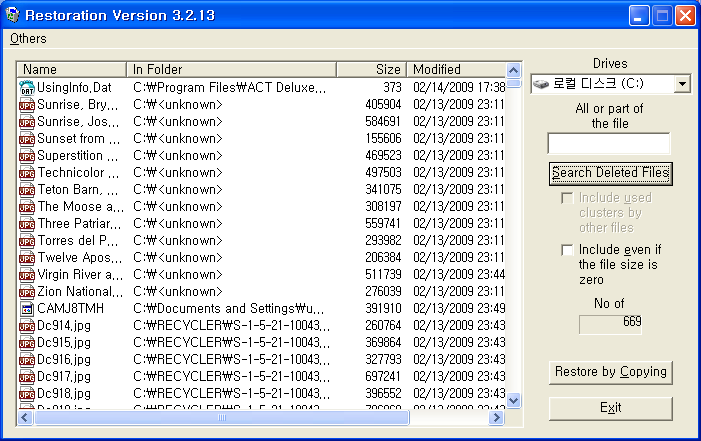This screenshot has width=701, height=441.
Task: Open the Drives dropdown arrow
Action: tap(682, 84)
